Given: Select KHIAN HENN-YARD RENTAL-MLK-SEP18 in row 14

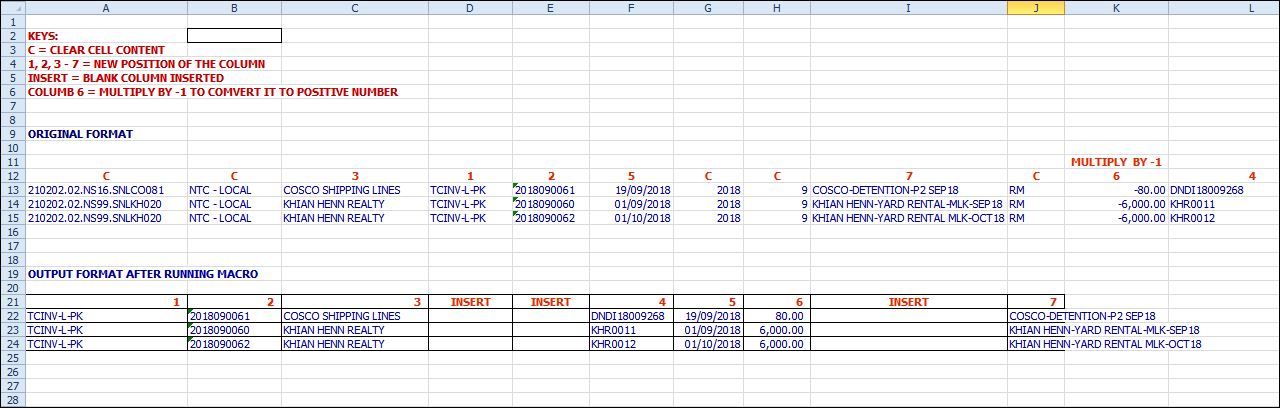Looking at the screenshot, I should click(x=909, y=204).
